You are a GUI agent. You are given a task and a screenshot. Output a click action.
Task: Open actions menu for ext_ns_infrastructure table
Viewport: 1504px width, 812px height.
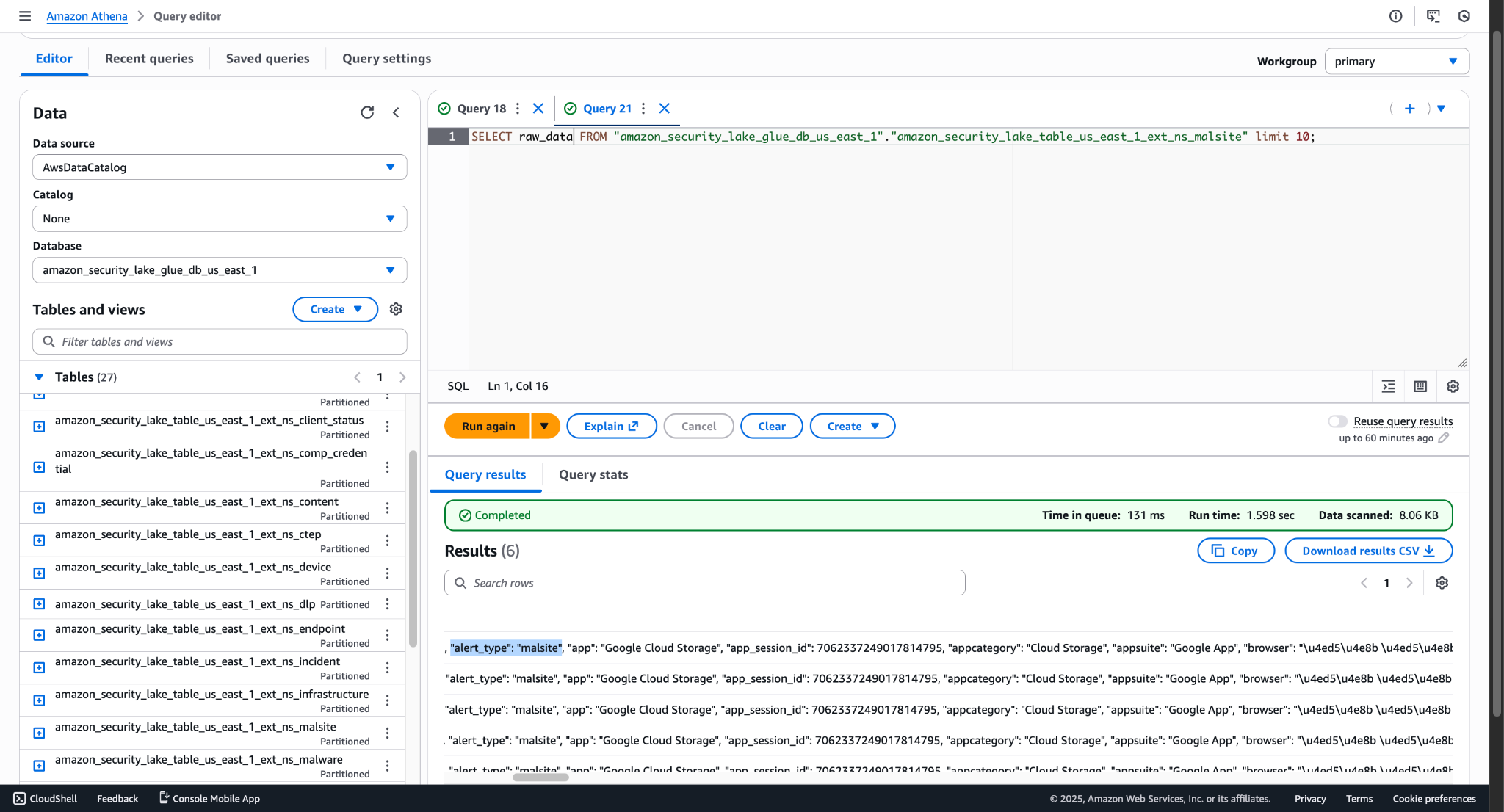point(387,700)
